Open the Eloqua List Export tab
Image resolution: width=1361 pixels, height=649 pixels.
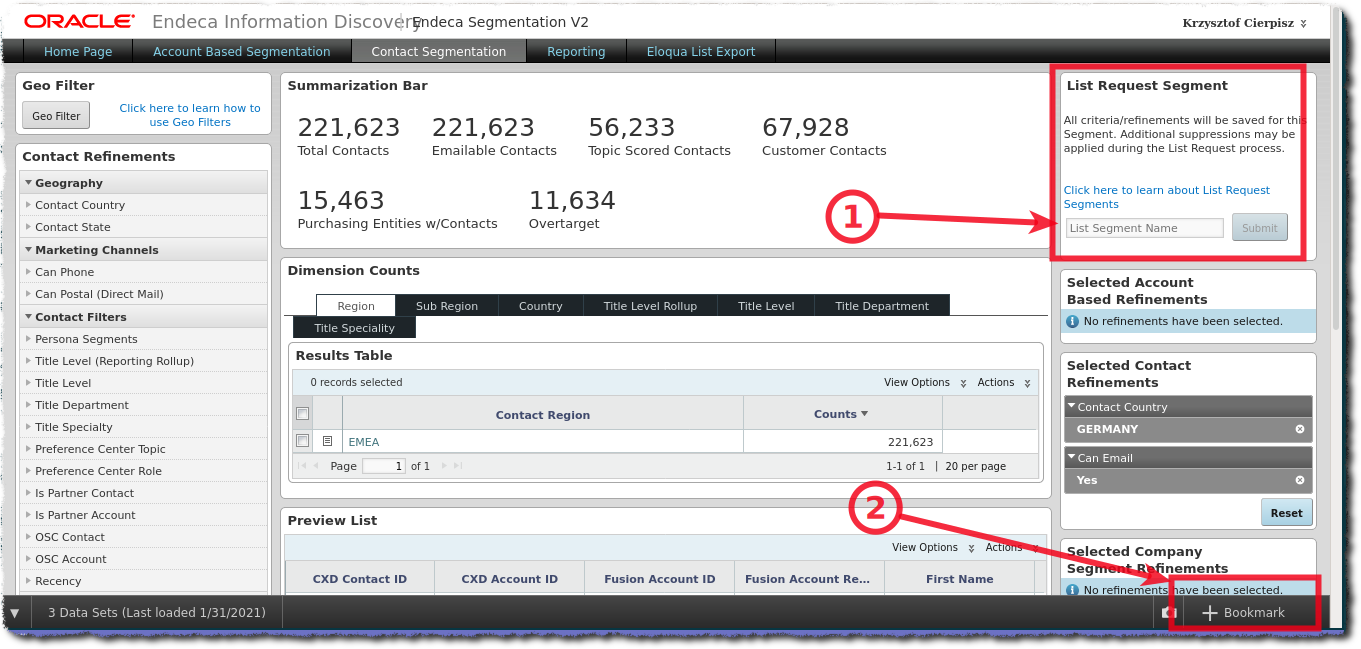pyautogui.click(x=701, y=51)
